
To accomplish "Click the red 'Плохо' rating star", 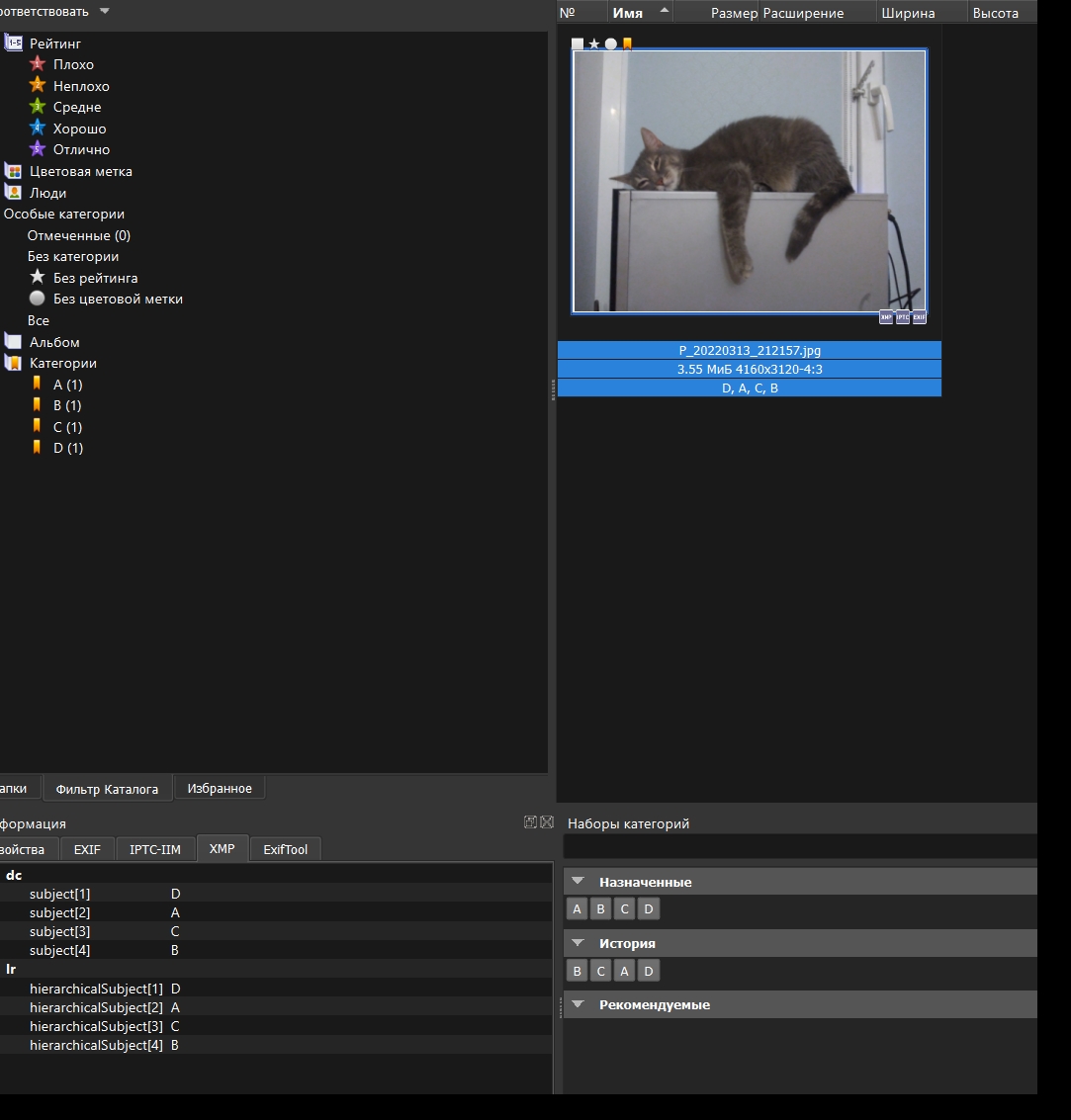I will [x=38, y=64].
